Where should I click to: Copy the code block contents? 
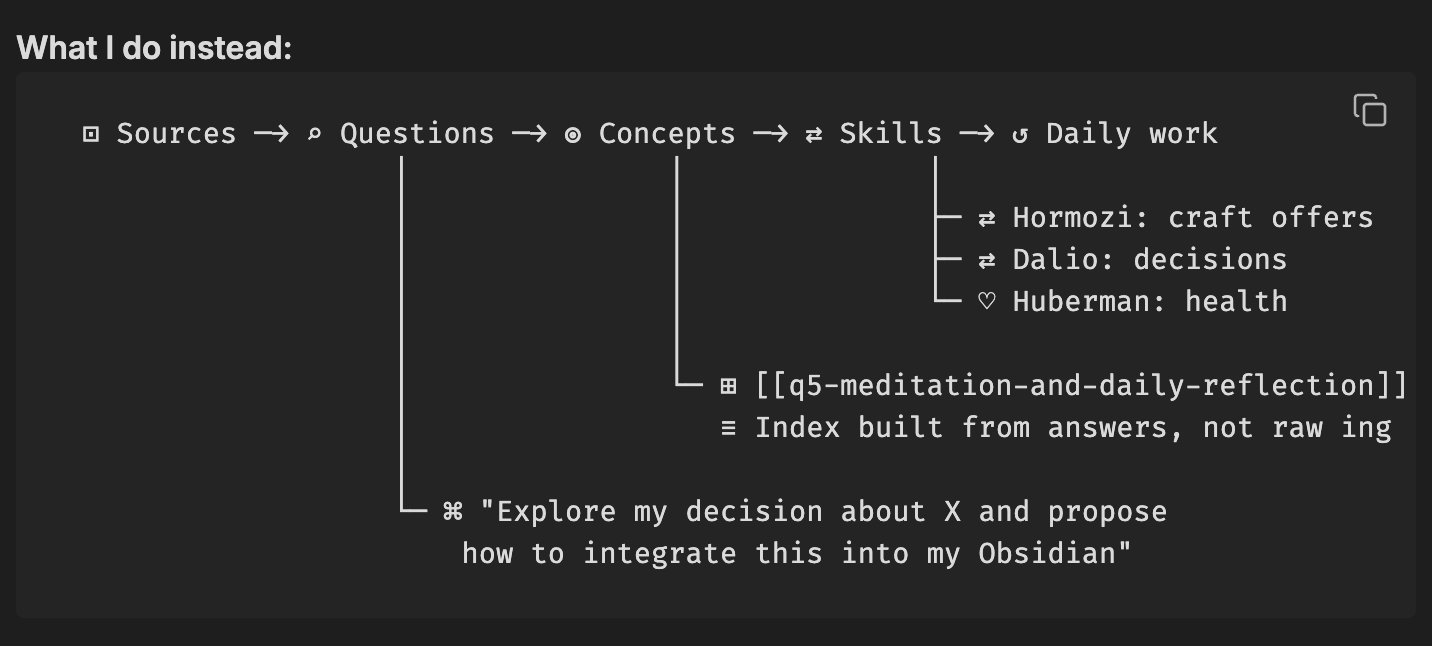click(x=1369, y=110)
